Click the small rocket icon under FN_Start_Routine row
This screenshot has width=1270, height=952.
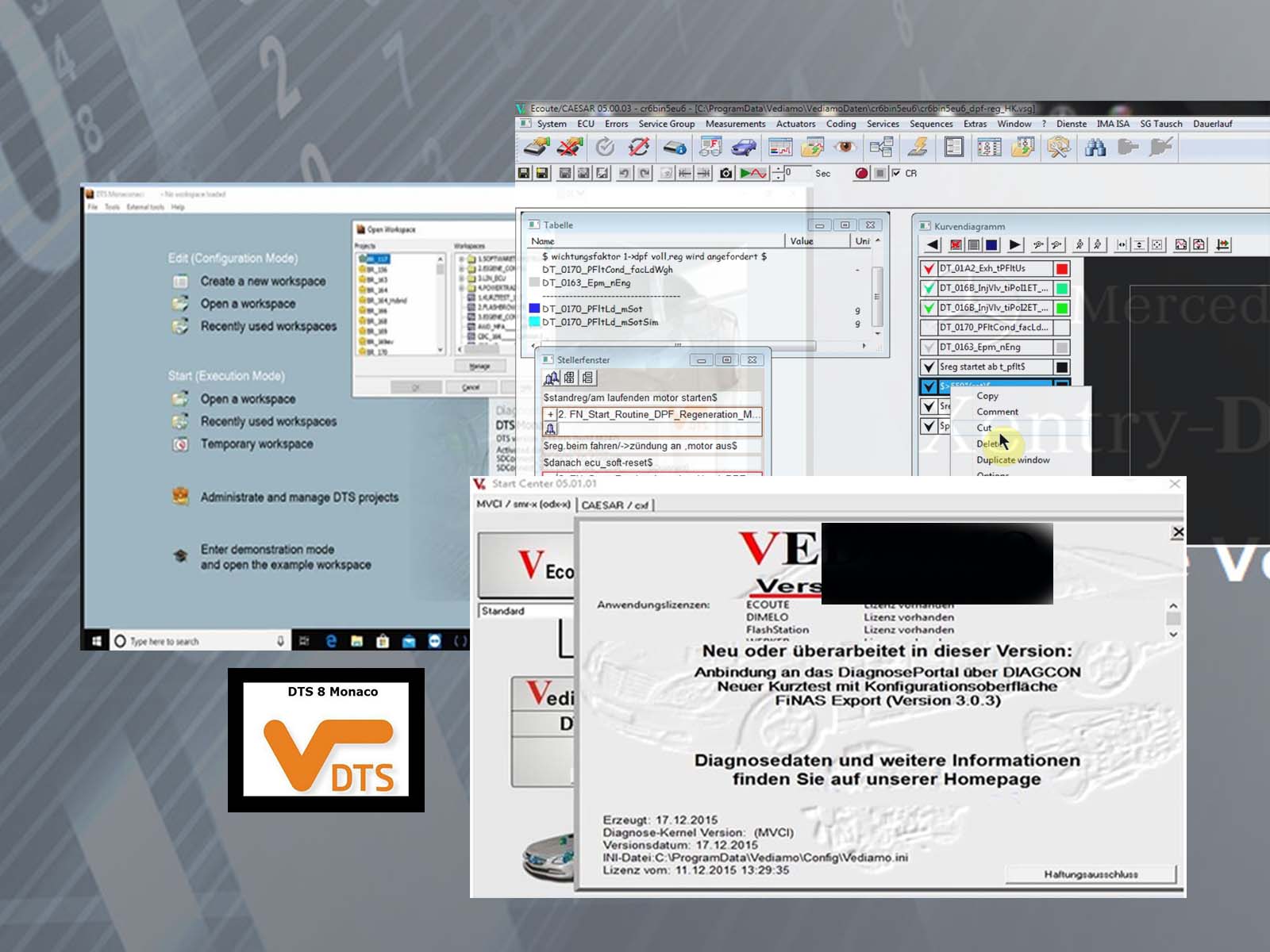(551, 429)
